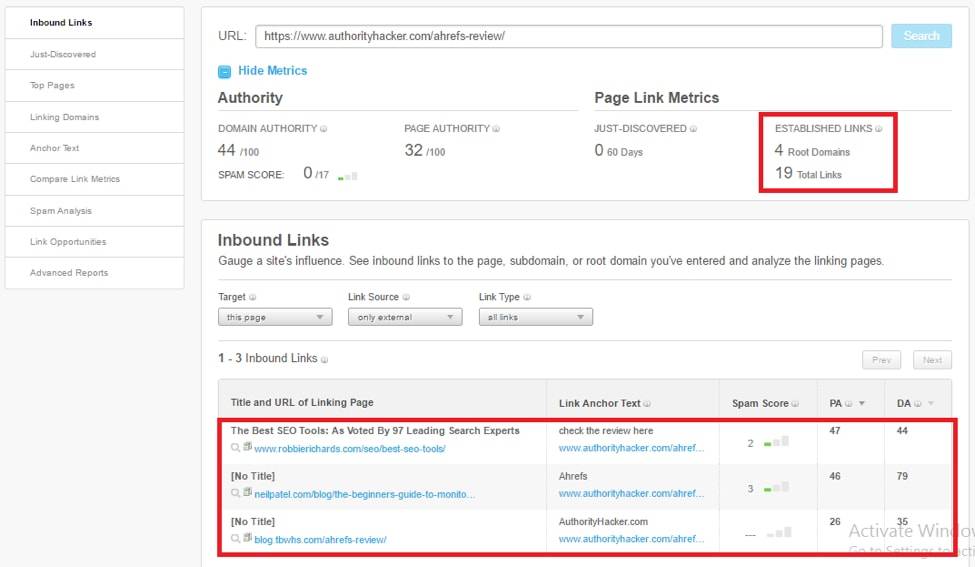Click magnifier icon for neilpatel.com row
Screen dimensions: 975x567
click(235, 493)
